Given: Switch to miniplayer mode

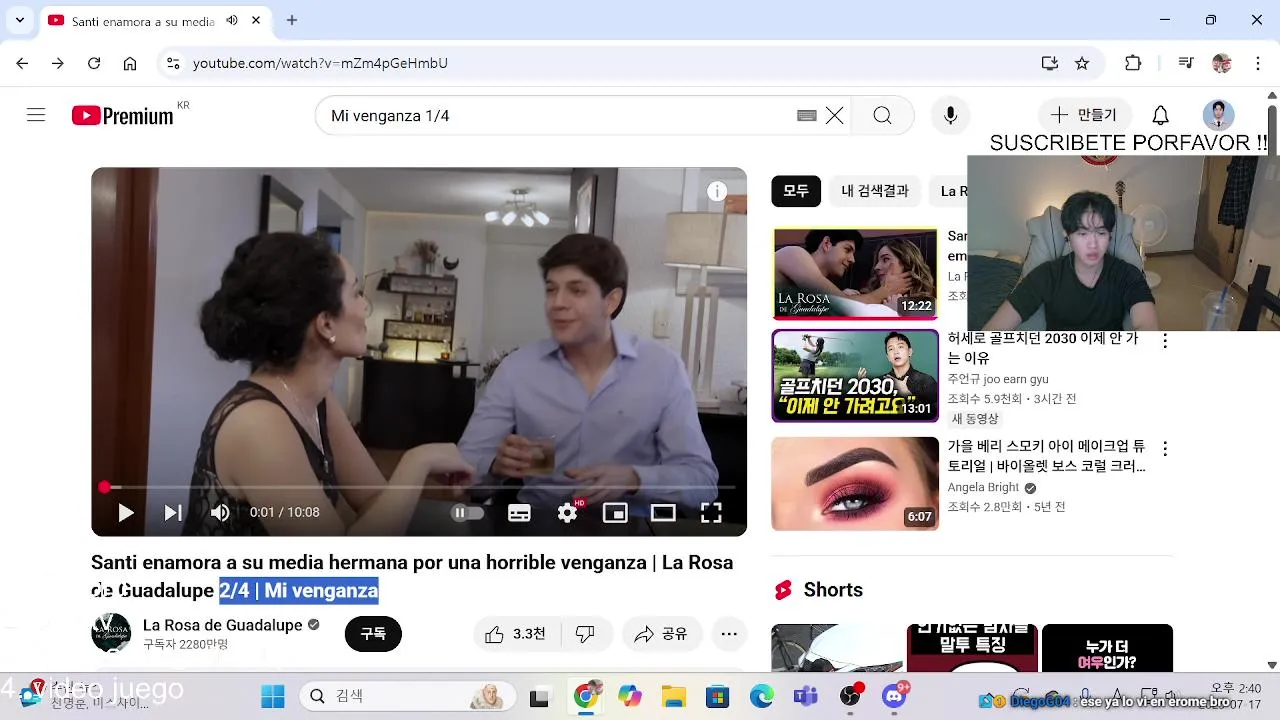Looking at the screenshot, I should [615, 513].
